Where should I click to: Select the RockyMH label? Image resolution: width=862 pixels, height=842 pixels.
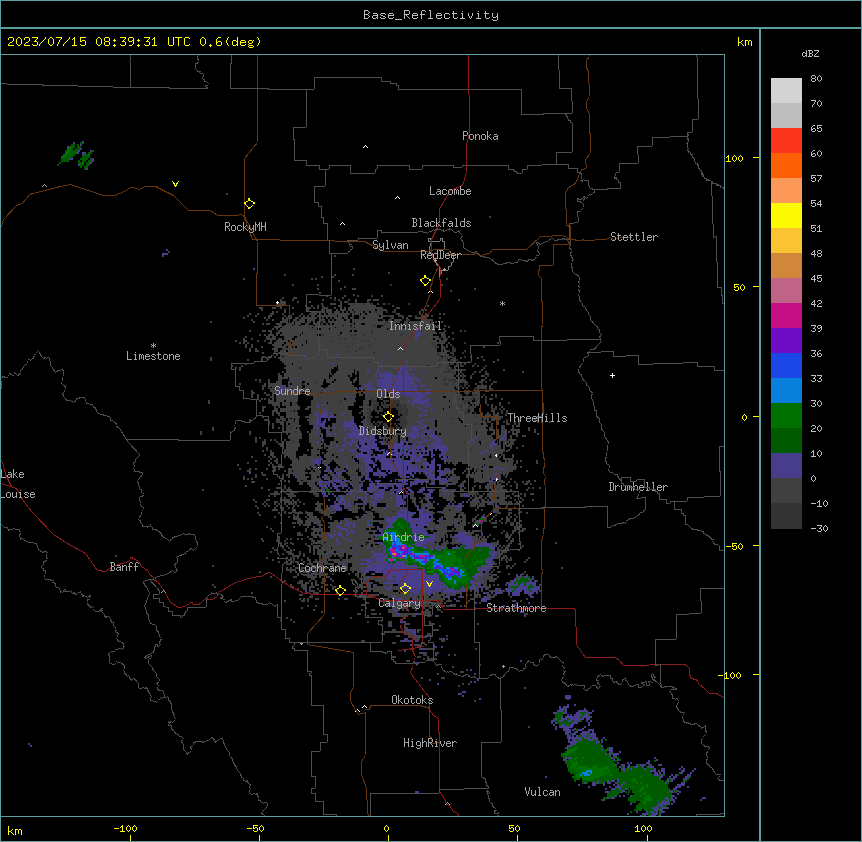click(245, 227)
